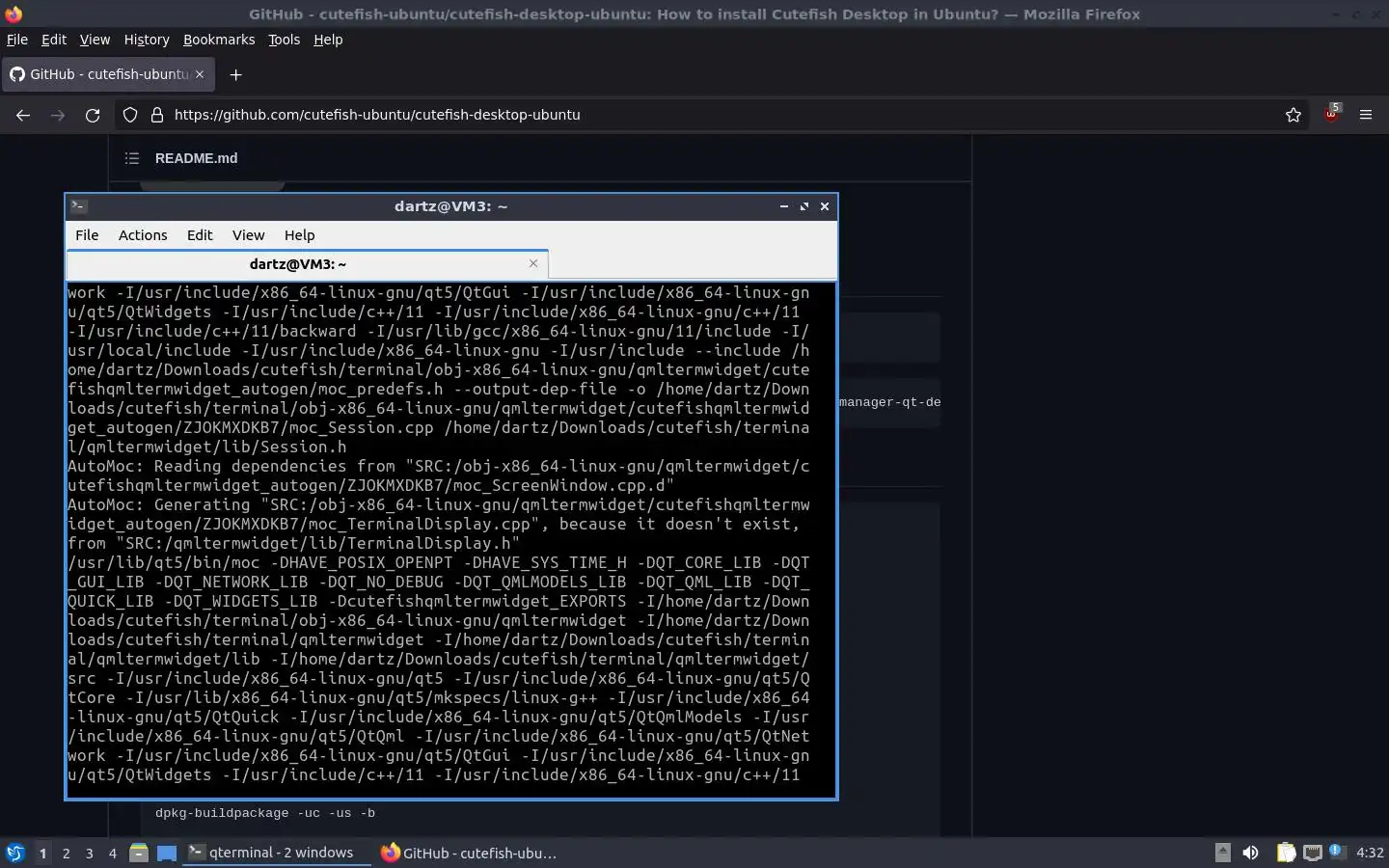Open the qterminal Edit menu
This screenshot has width=1389, height=868.
(200, 235)
